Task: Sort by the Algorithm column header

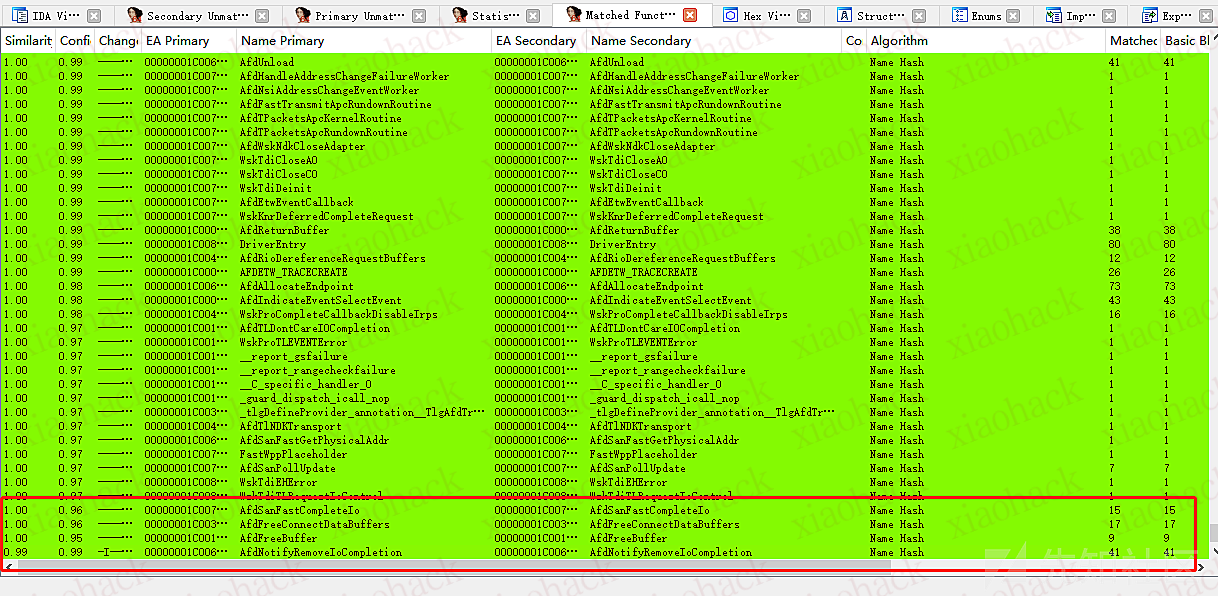Action: coord(899,41)
